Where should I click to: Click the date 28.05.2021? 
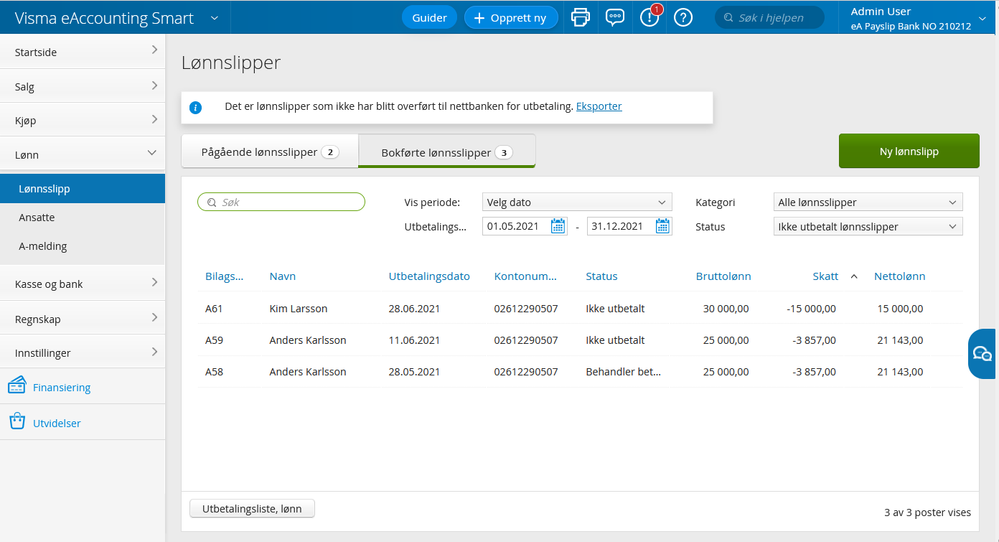coord(414,371)
